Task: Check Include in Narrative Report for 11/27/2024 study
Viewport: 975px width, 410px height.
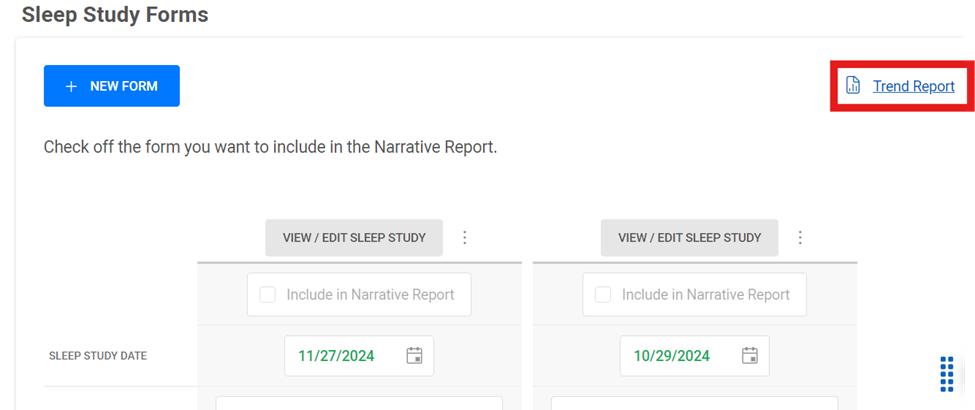Action: (x=267, y=294)
